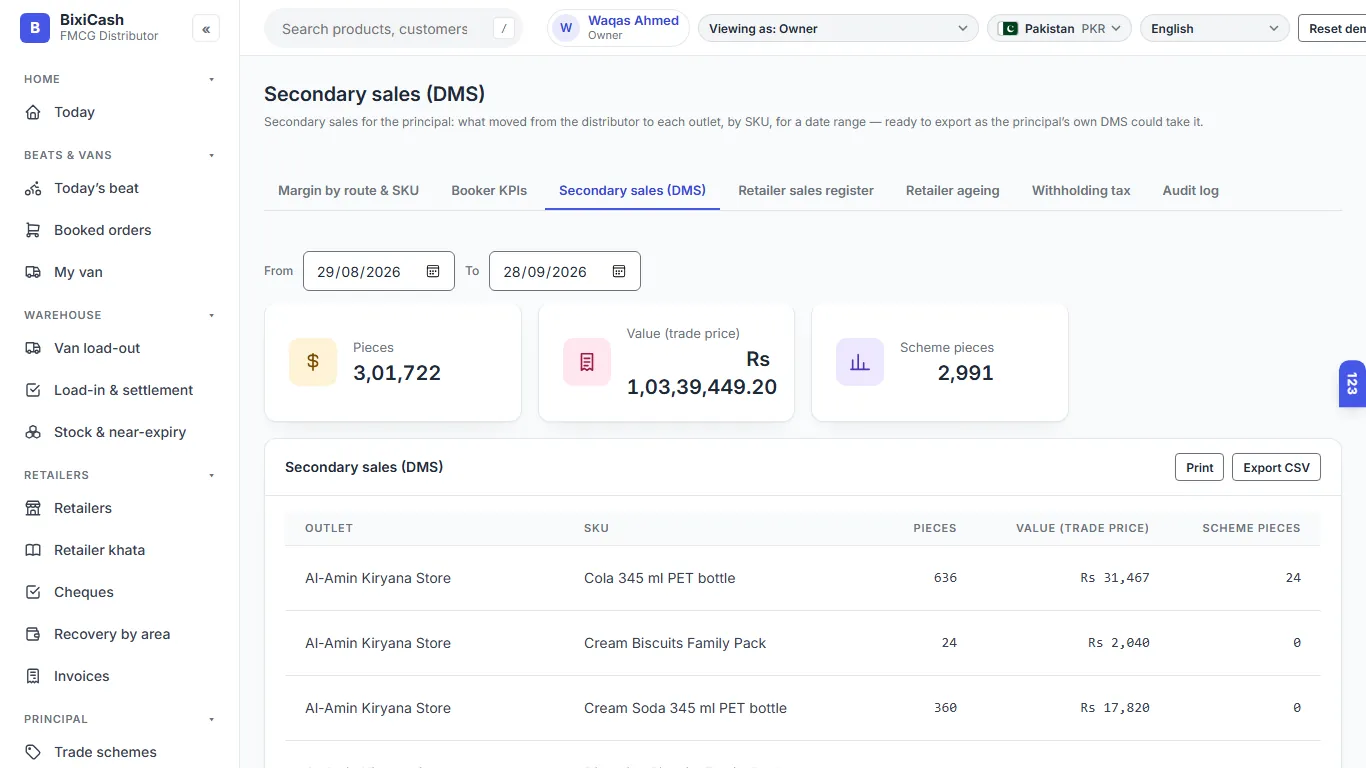Collapse the RETAILERS sidebar section
Screen dimensions: 1366x768
click(211, 475)
